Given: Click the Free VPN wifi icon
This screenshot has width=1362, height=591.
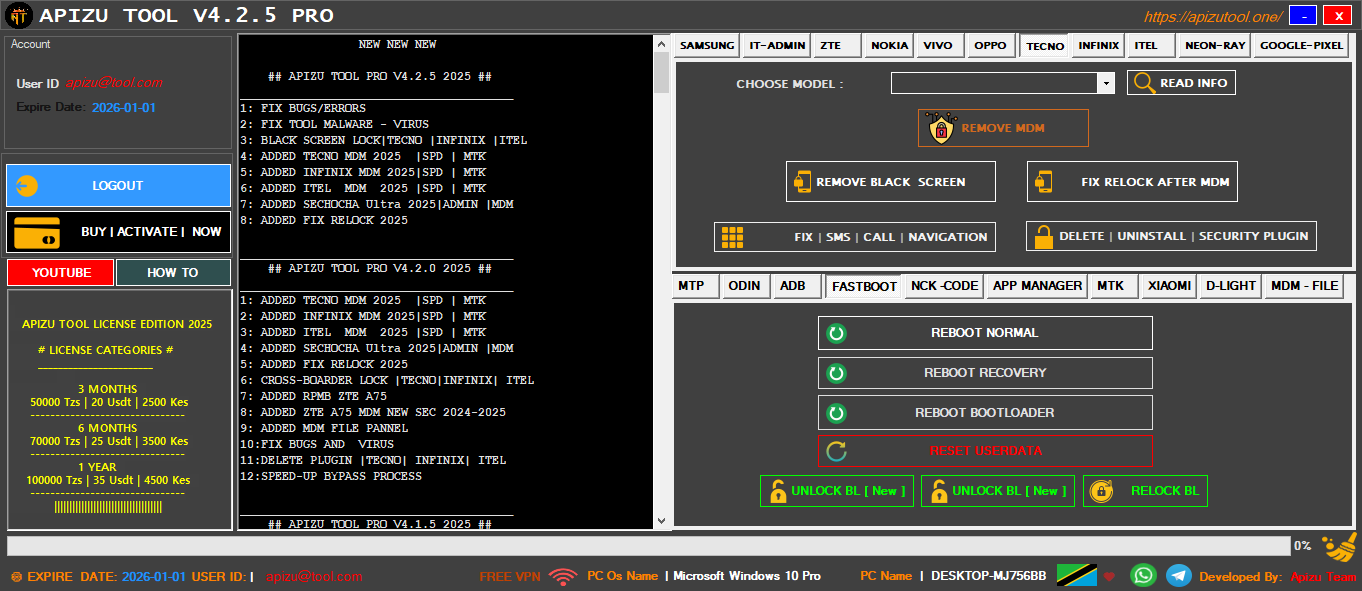Looking at the screenshot, I should point(563,576).
